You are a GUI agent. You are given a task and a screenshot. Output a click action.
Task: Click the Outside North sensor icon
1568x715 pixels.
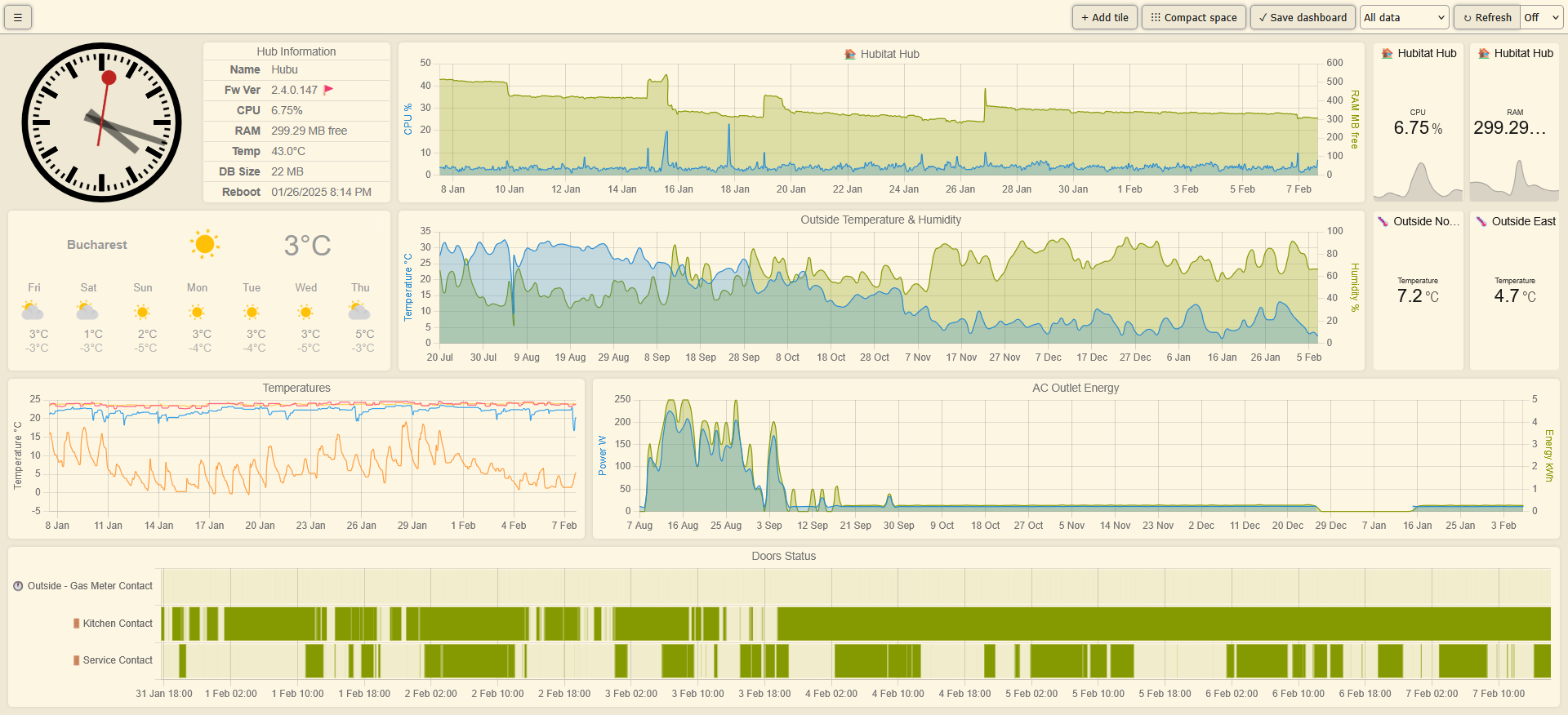pyautogui.click(x=1383, y=222)
